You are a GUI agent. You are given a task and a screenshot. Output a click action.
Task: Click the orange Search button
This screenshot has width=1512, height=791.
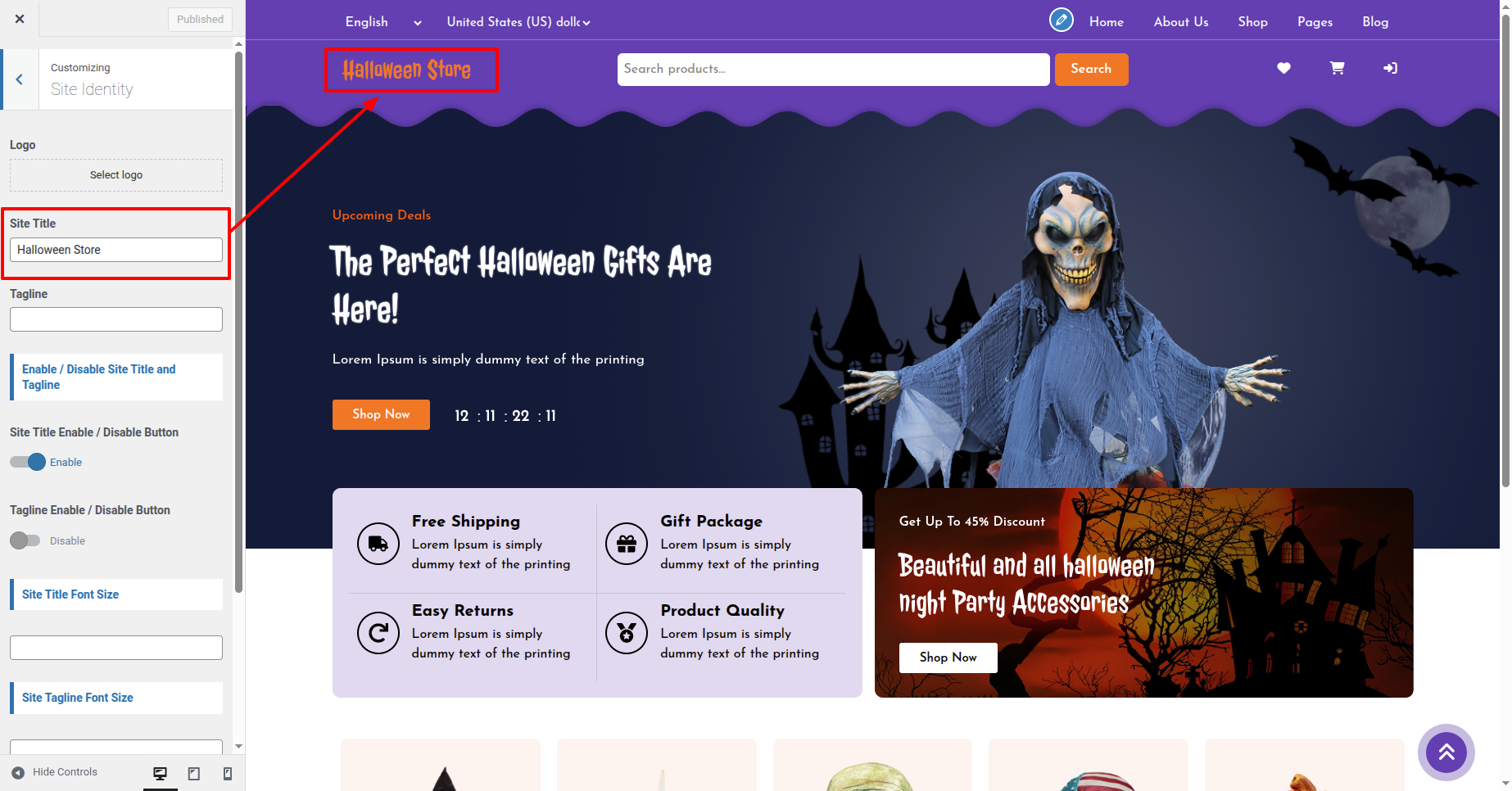[x=1091, y=69]
